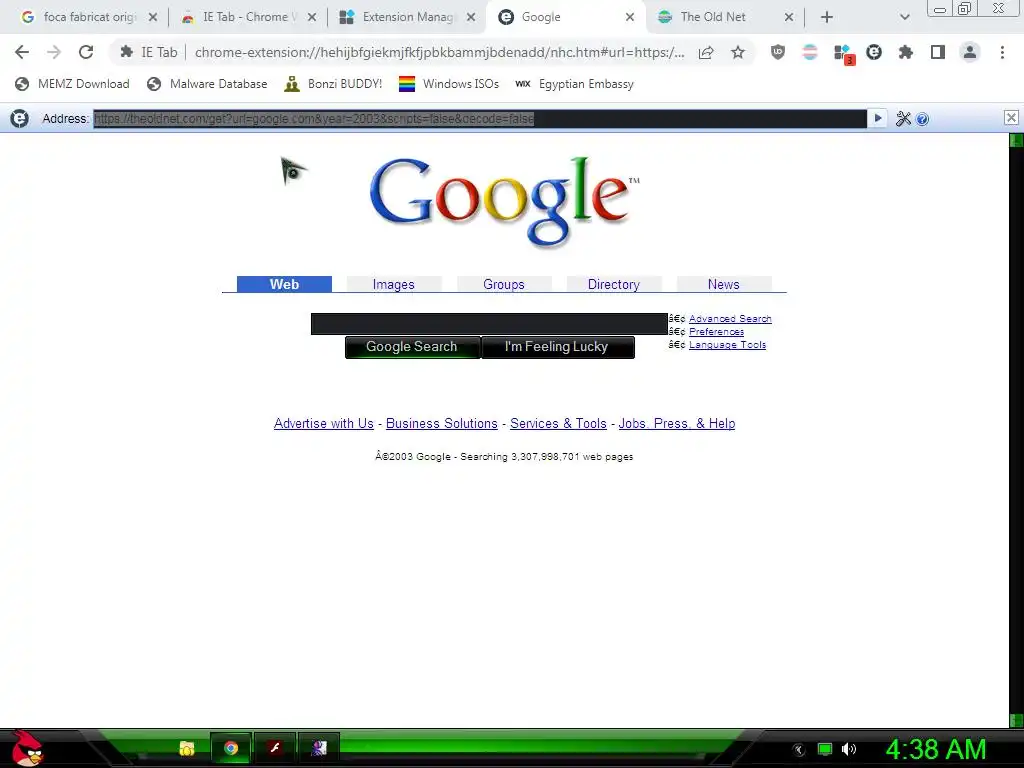Close the The Old Net tab

(x=789, y=17)
